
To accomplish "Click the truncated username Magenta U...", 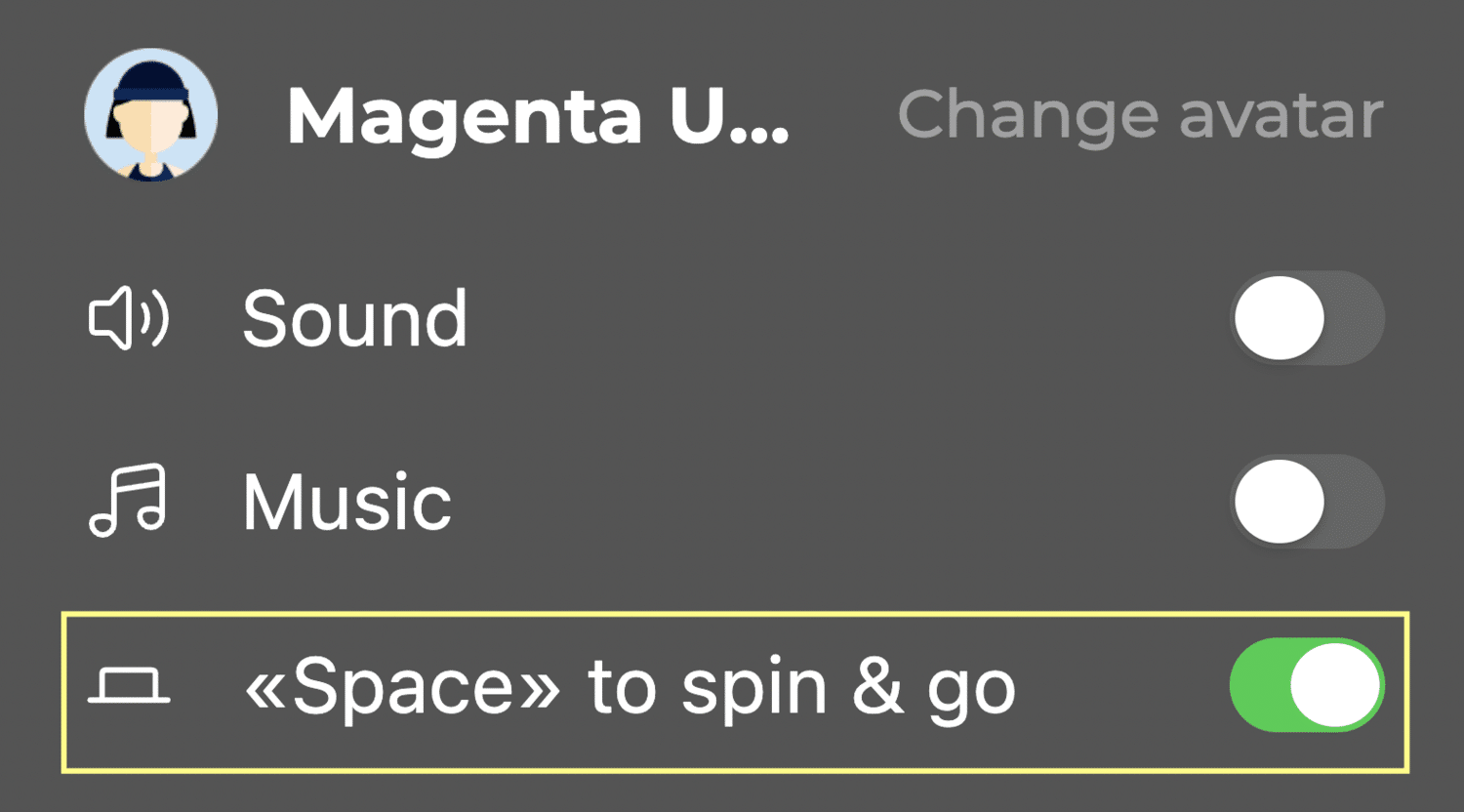I will (x=538, y=117).
